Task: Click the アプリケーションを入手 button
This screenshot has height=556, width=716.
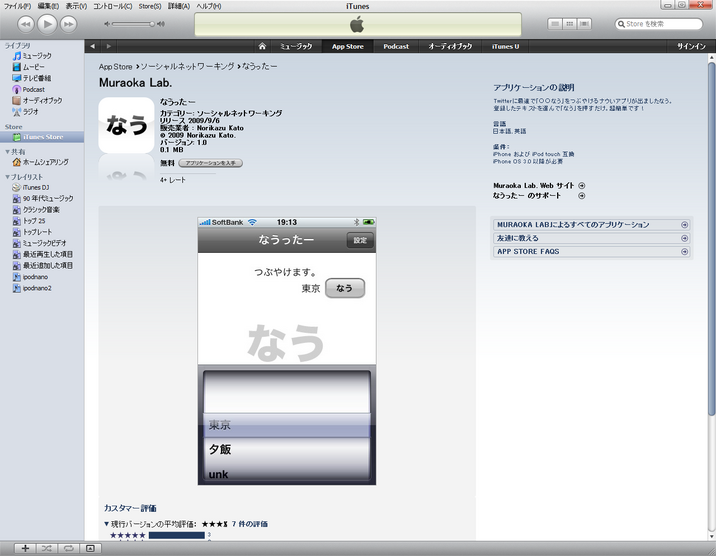Action: click(x=211, y=163)
